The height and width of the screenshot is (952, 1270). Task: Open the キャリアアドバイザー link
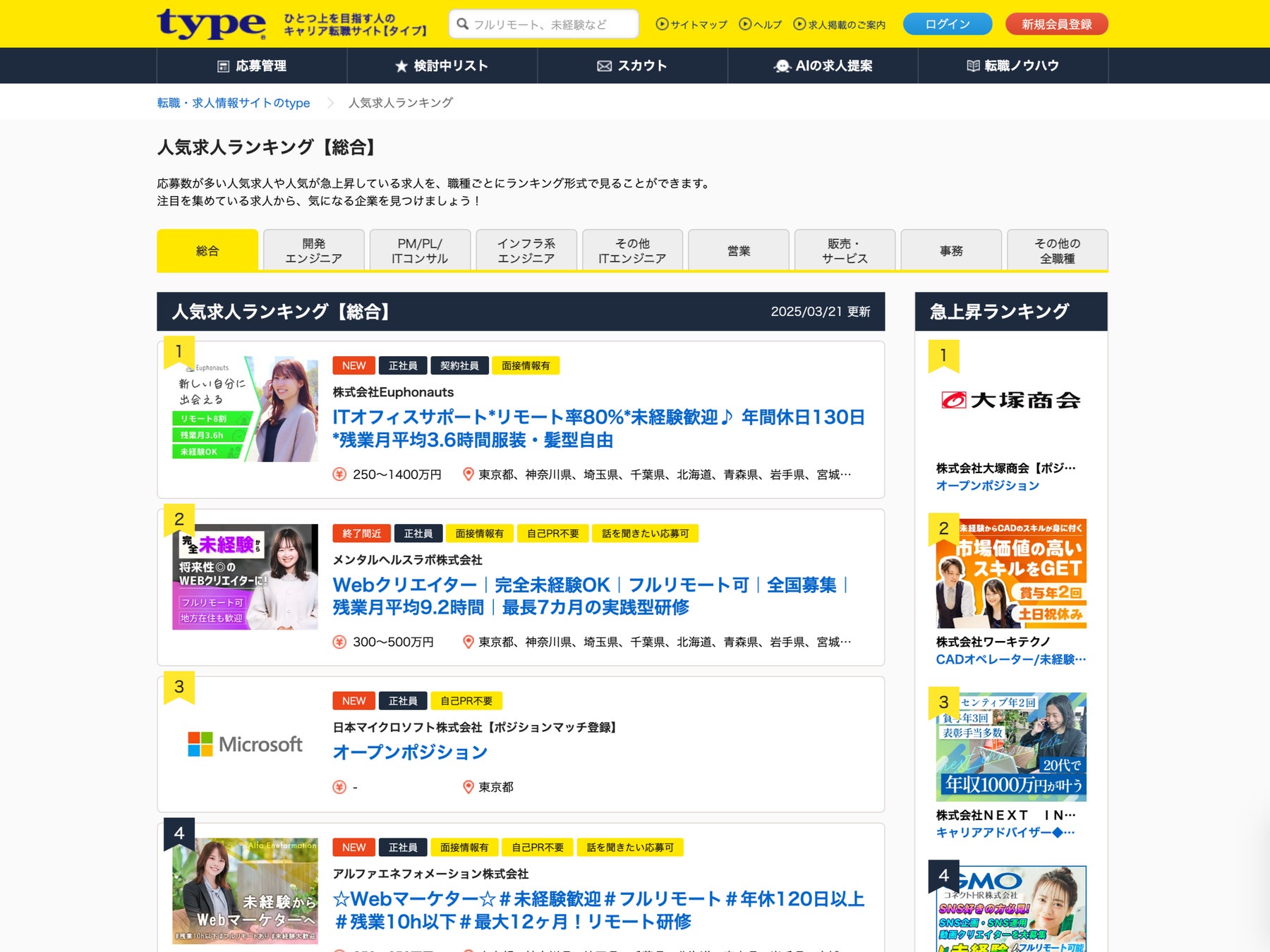(x=1005, y=833)
